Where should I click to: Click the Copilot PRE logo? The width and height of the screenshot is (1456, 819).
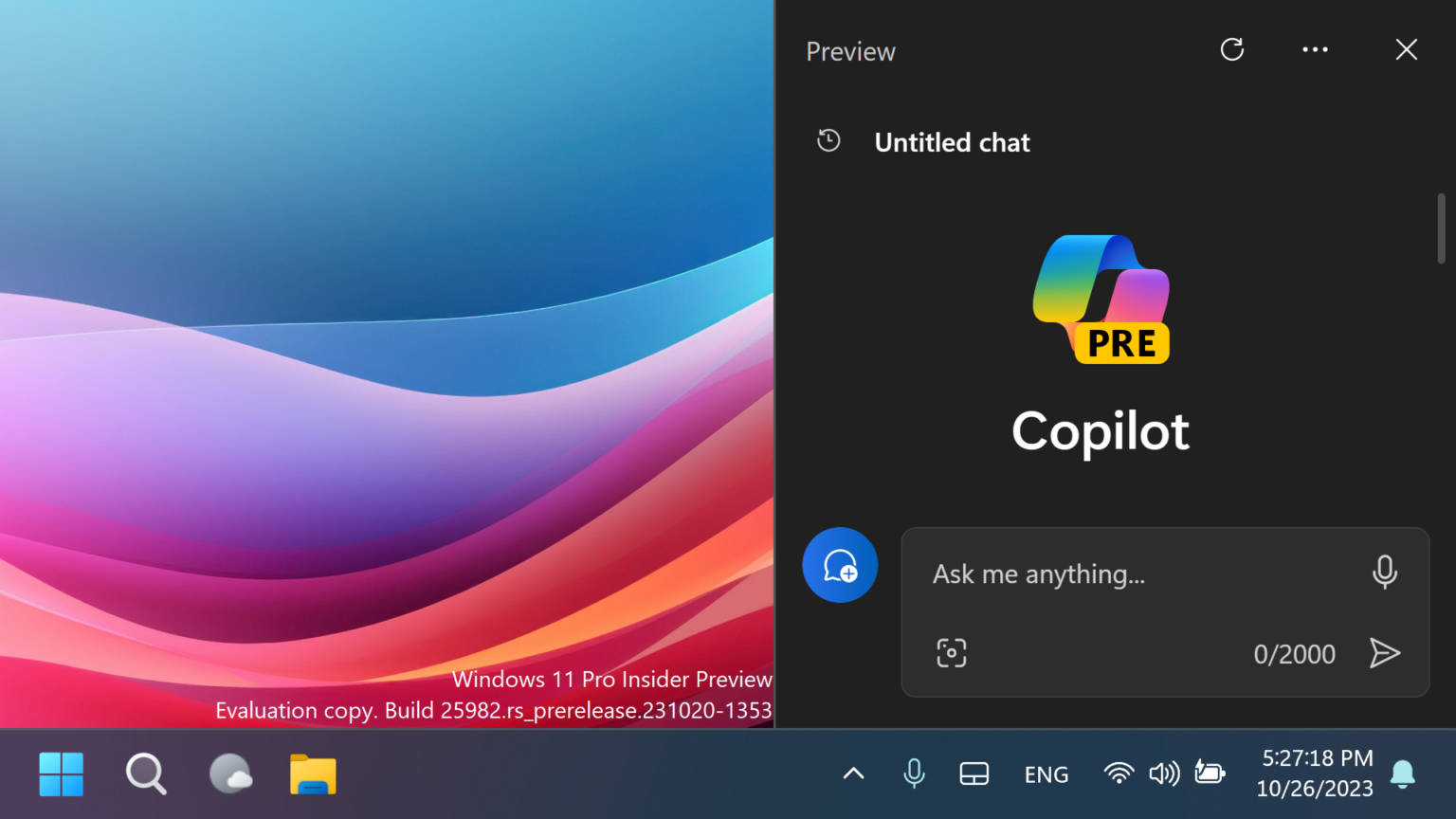(x=1101, y=299)
